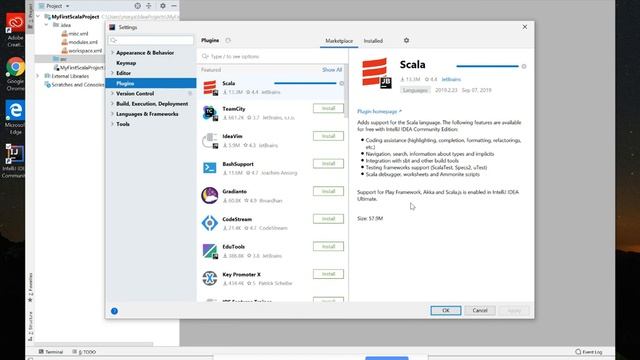Screen dimensions: 640x360
Task: Install the EduTools plugin
Action: coord(328,247)
